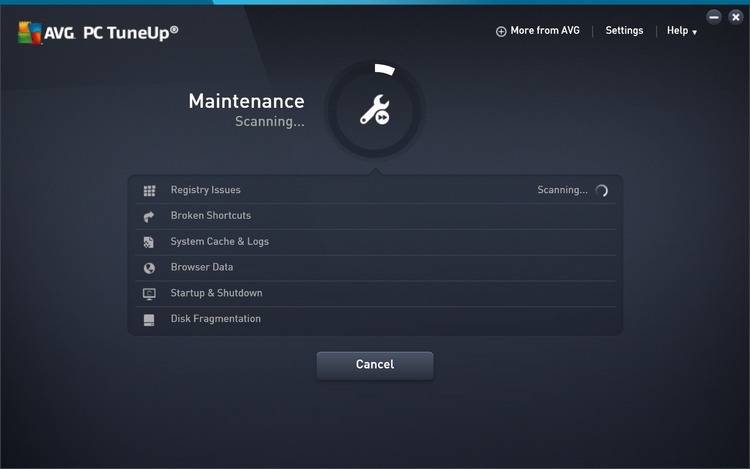Click the Startup & Shutdown monitor icon
The height and width of the screenshot is (469, 750).
[x=149, y=294]
